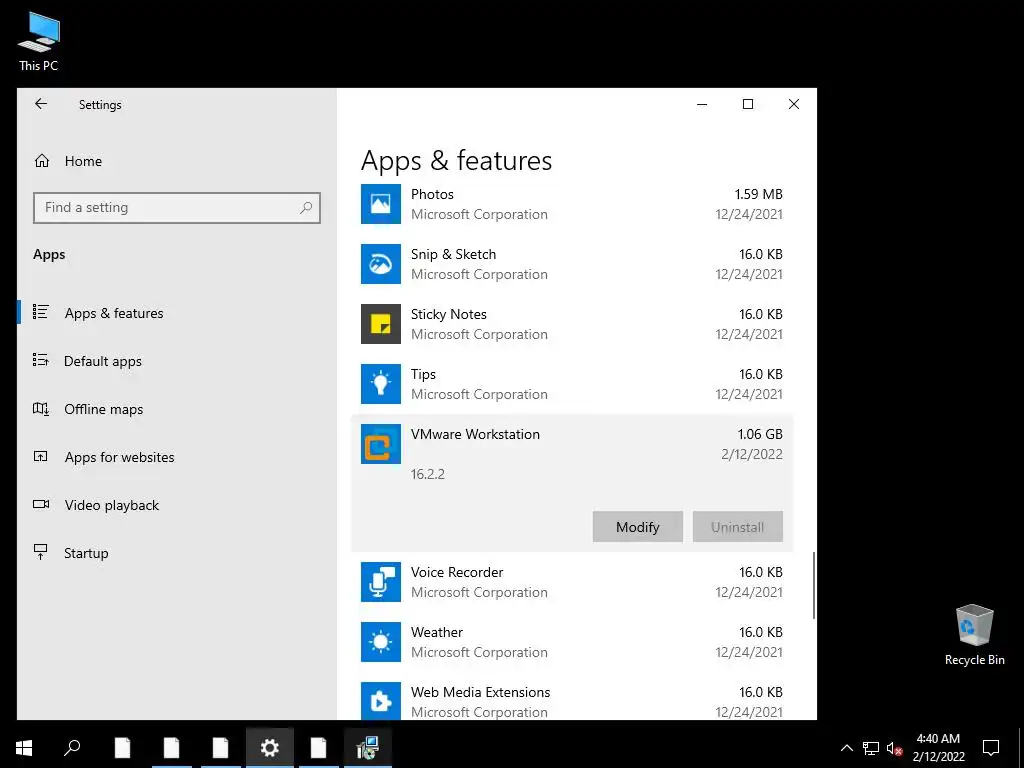1024x768 pixels.
Task: Click the Default apps sidebar icon
Action: (40, 360)
